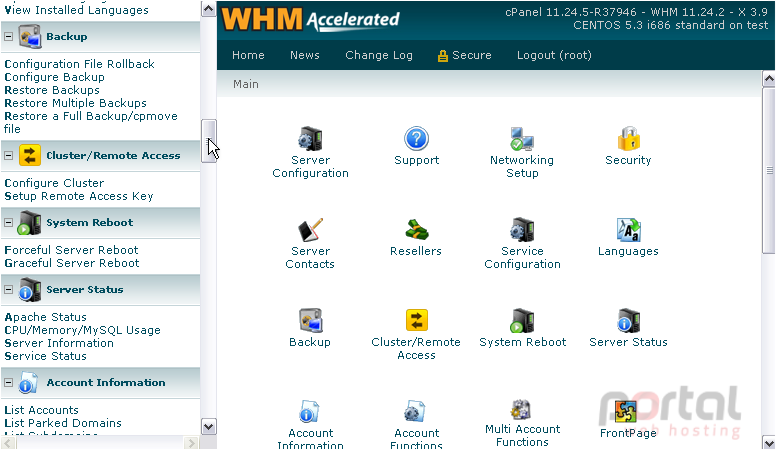Open Restore a Full Backup/cpmove file link
The image size is (776, 450).
(91, 122)
